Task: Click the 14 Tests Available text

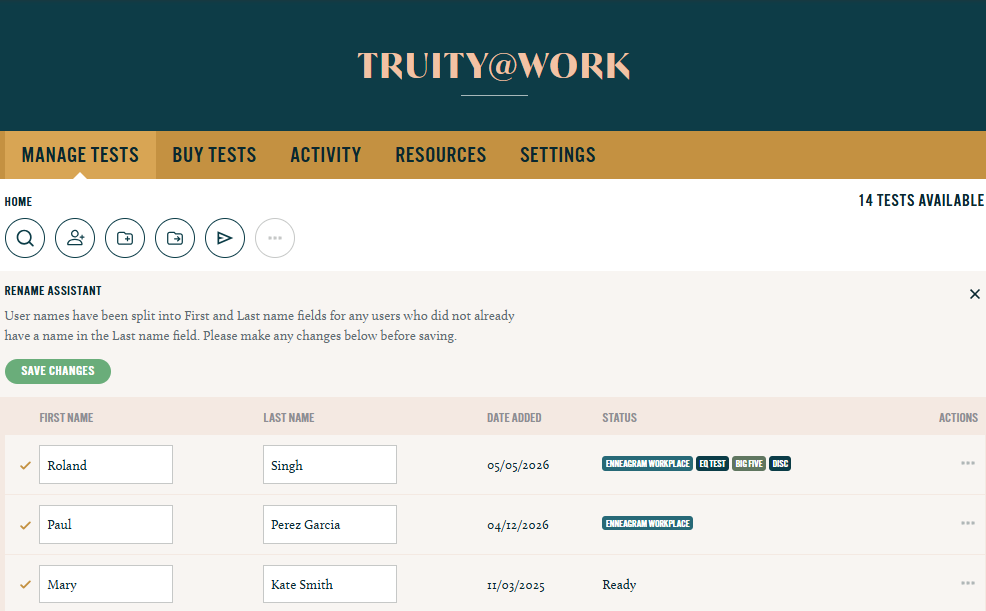Action: coord(921,201)
